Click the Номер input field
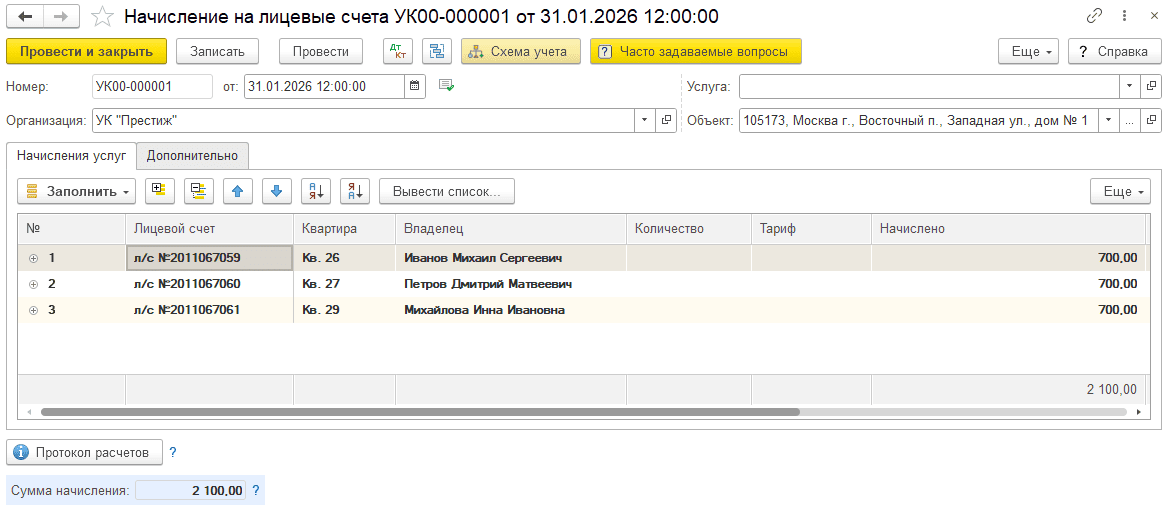The width and height of the screenshot is (1171, 509). coord(152,87)
